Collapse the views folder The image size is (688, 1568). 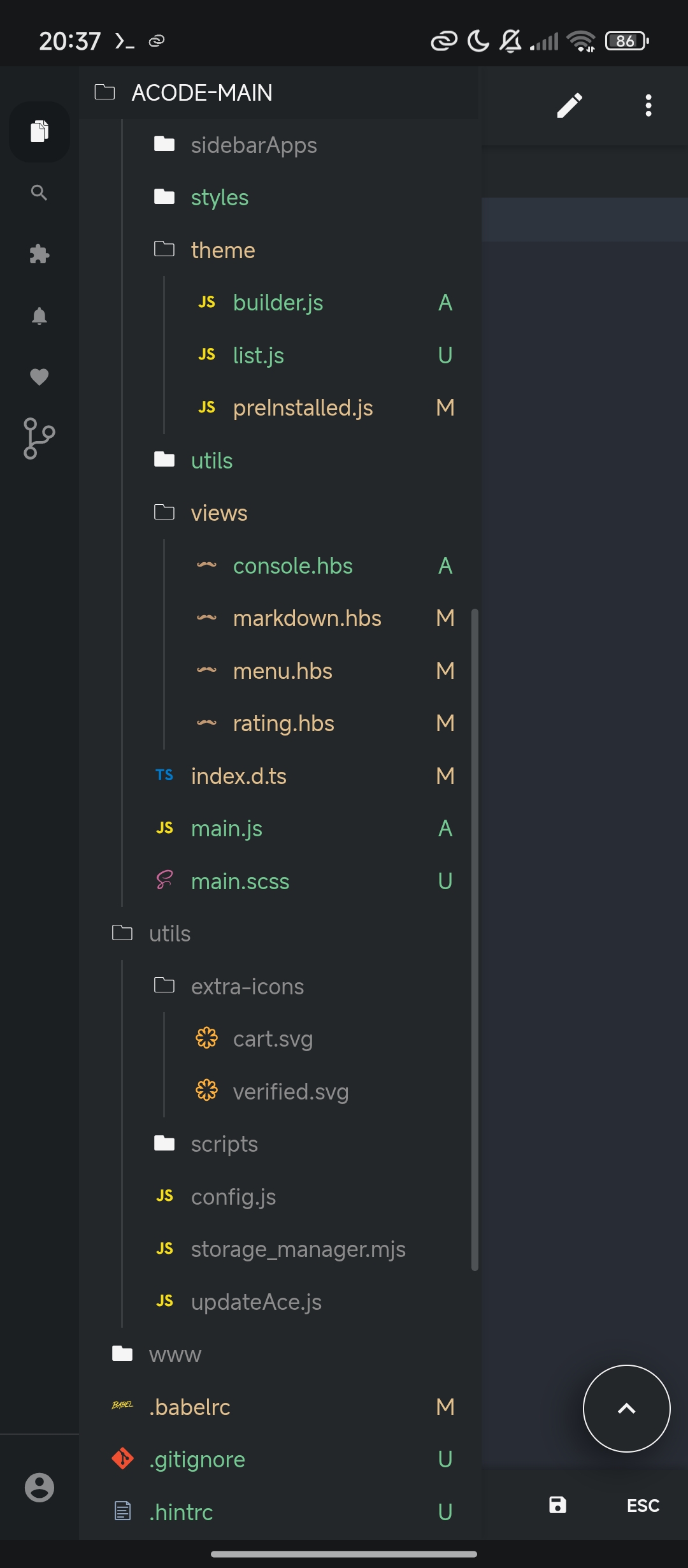(x=219, y=513)
